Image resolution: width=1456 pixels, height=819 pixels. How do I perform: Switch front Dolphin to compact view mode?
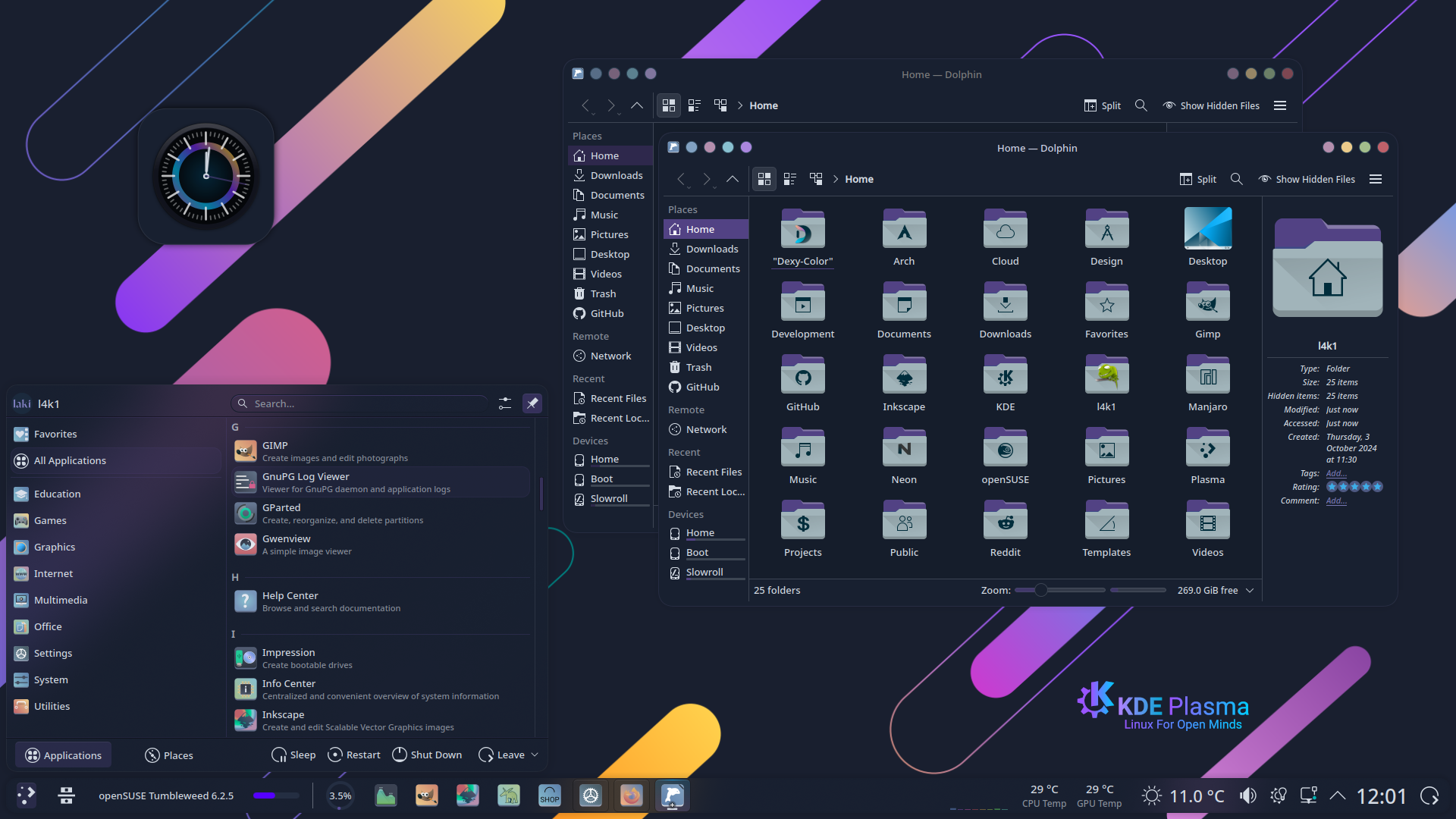click(790, 179)
